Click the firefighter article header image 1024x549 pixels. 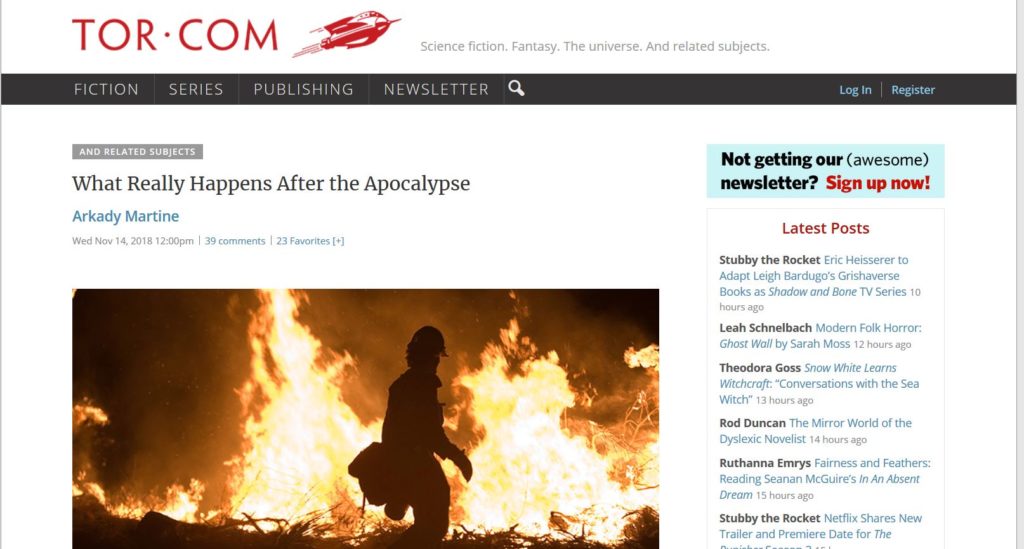coord(366,418)
